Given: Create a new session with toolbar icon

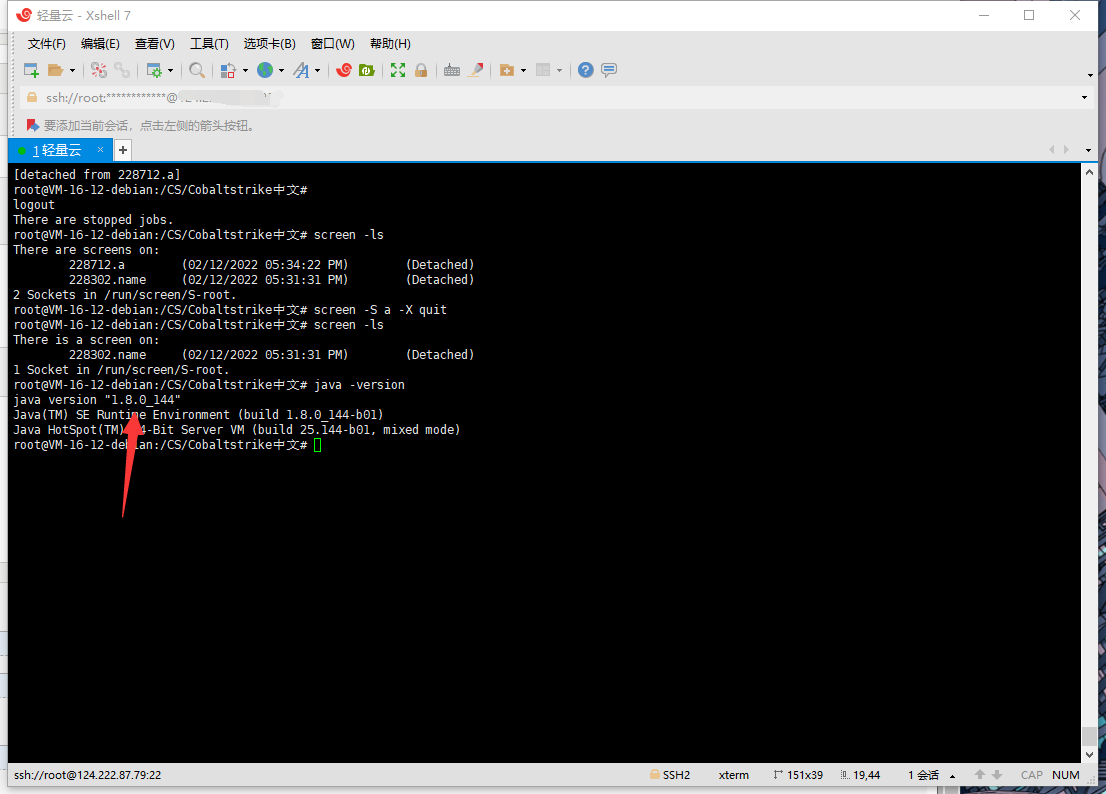Looking at the screenshot, I should point(31,70).
